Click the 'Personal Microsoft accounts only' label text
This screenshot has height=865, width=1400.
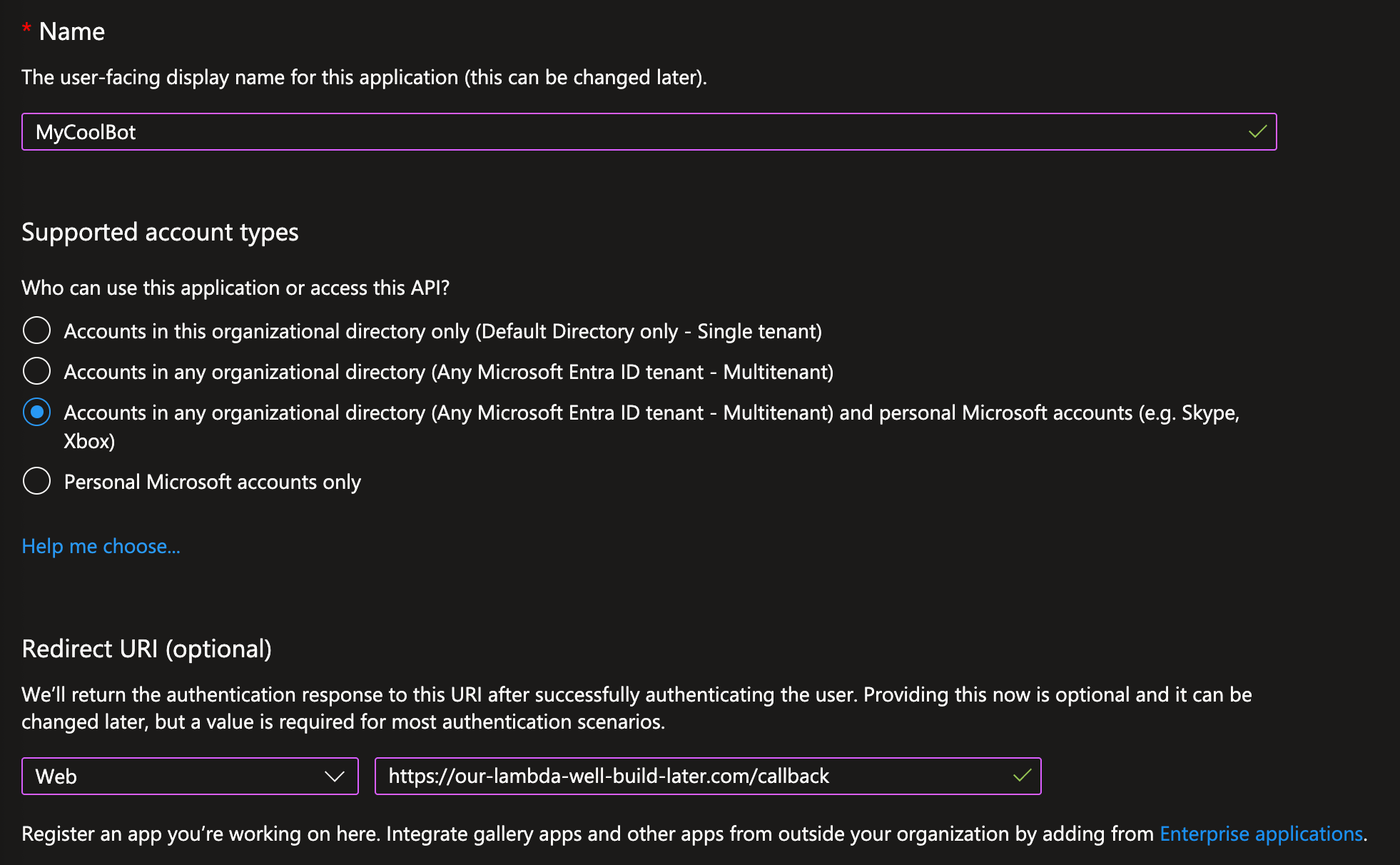213,482
